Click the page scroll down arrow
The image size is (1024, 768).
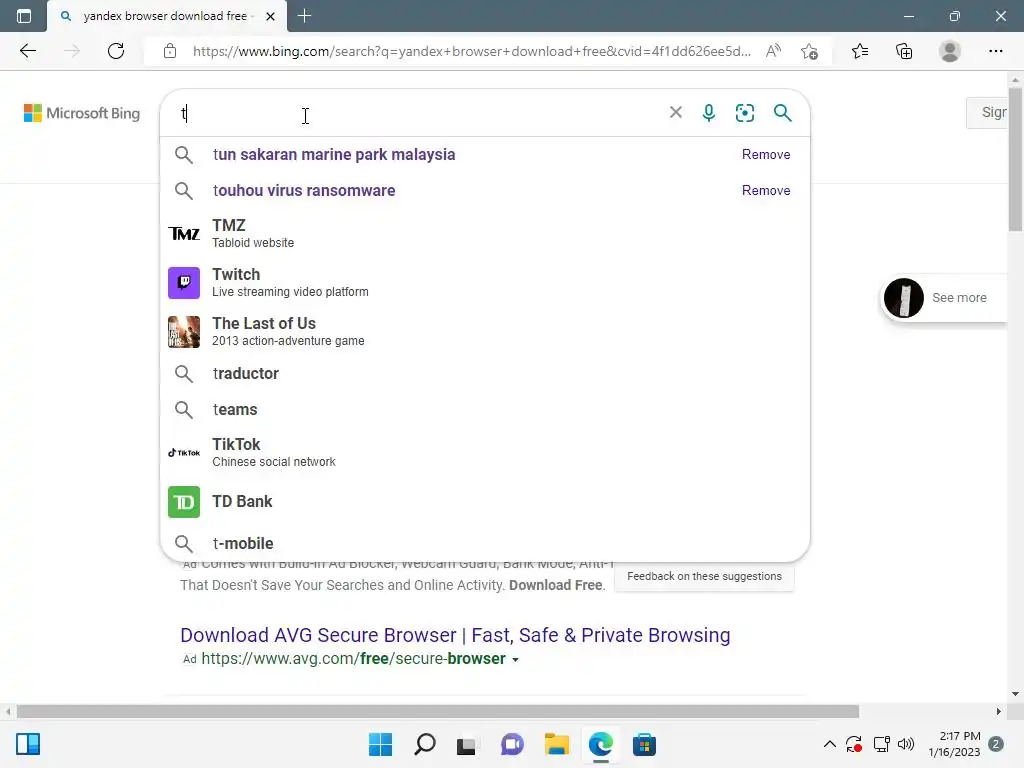coord(1015,694)
